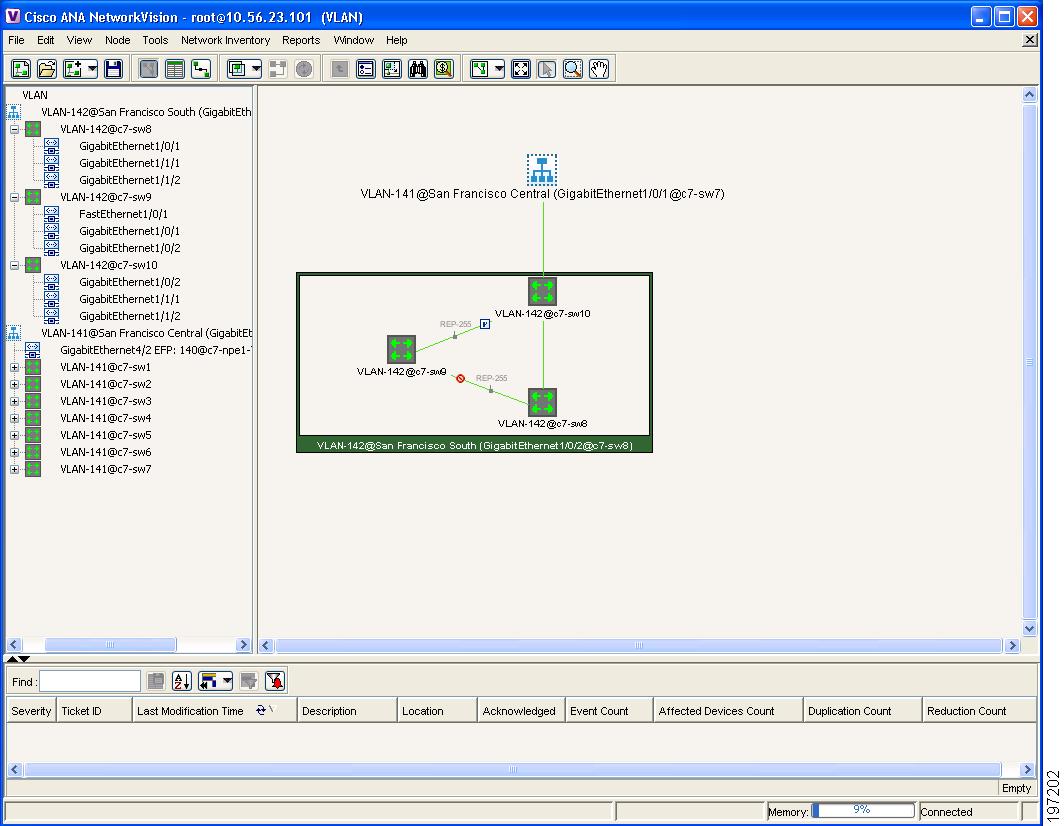1064x826 pixels.
Task: Click in the Find input field
Action: tap(90, 681)
